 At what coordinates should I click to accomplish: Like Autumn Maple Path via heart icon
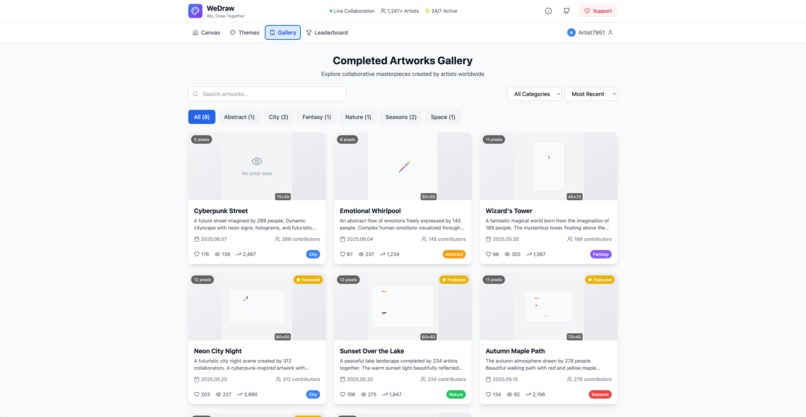[x=488, y=394]
